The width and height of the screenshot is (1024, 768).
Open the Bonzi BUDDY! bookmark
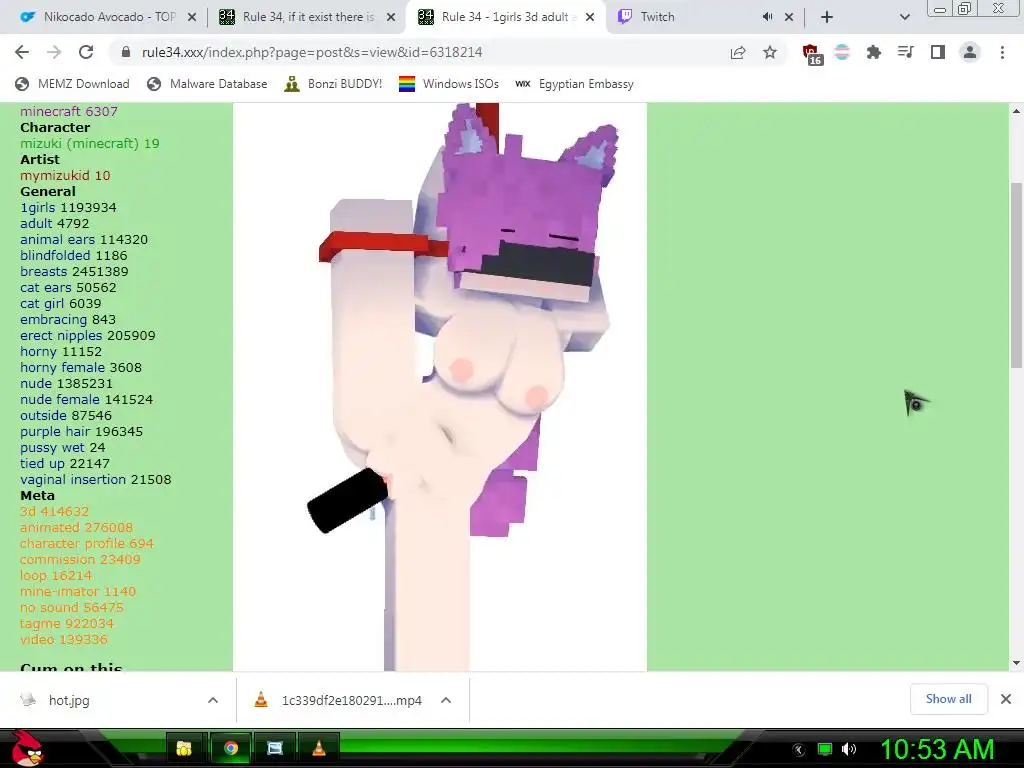332,84
